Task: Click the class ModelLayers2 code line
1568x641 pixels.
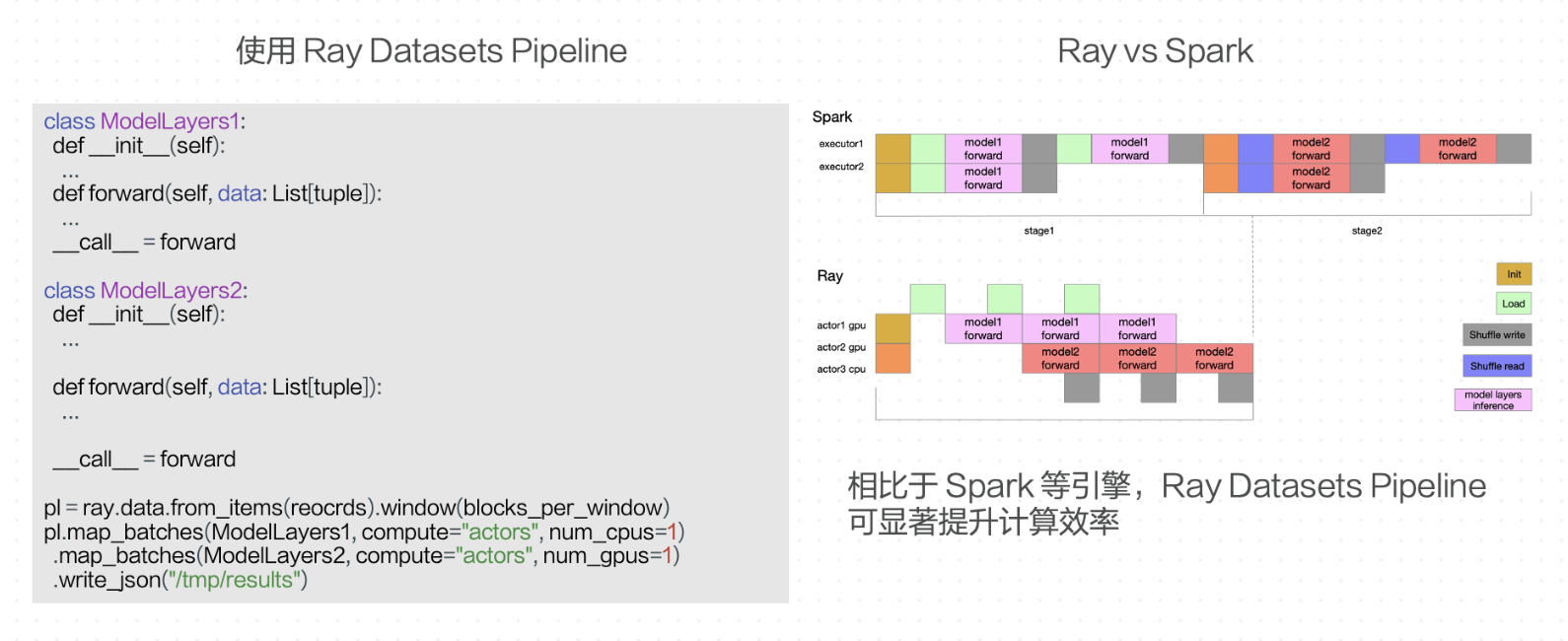Action: pos(146,291)
